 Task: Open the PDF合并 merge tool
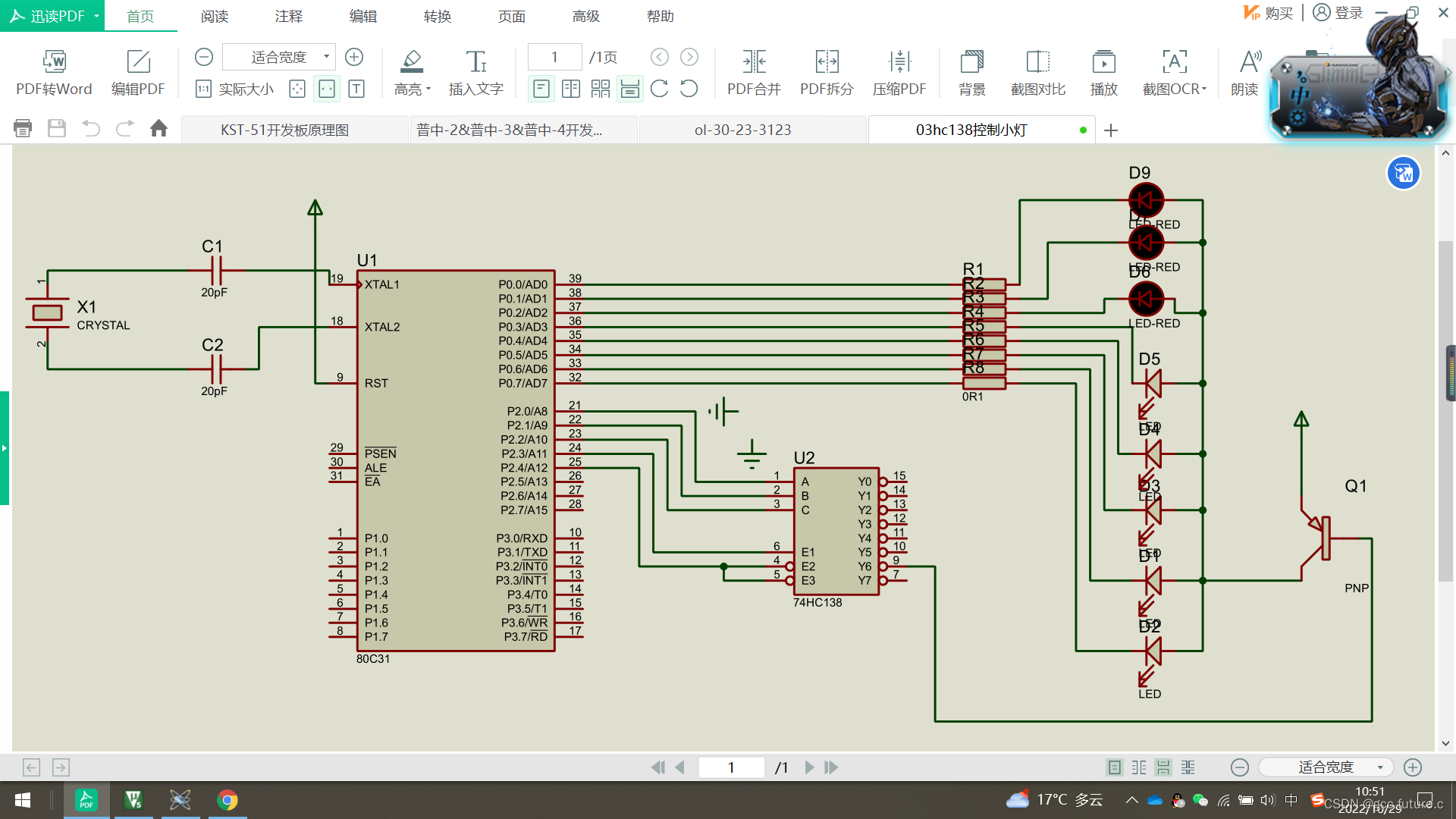[x=754, y=73]
